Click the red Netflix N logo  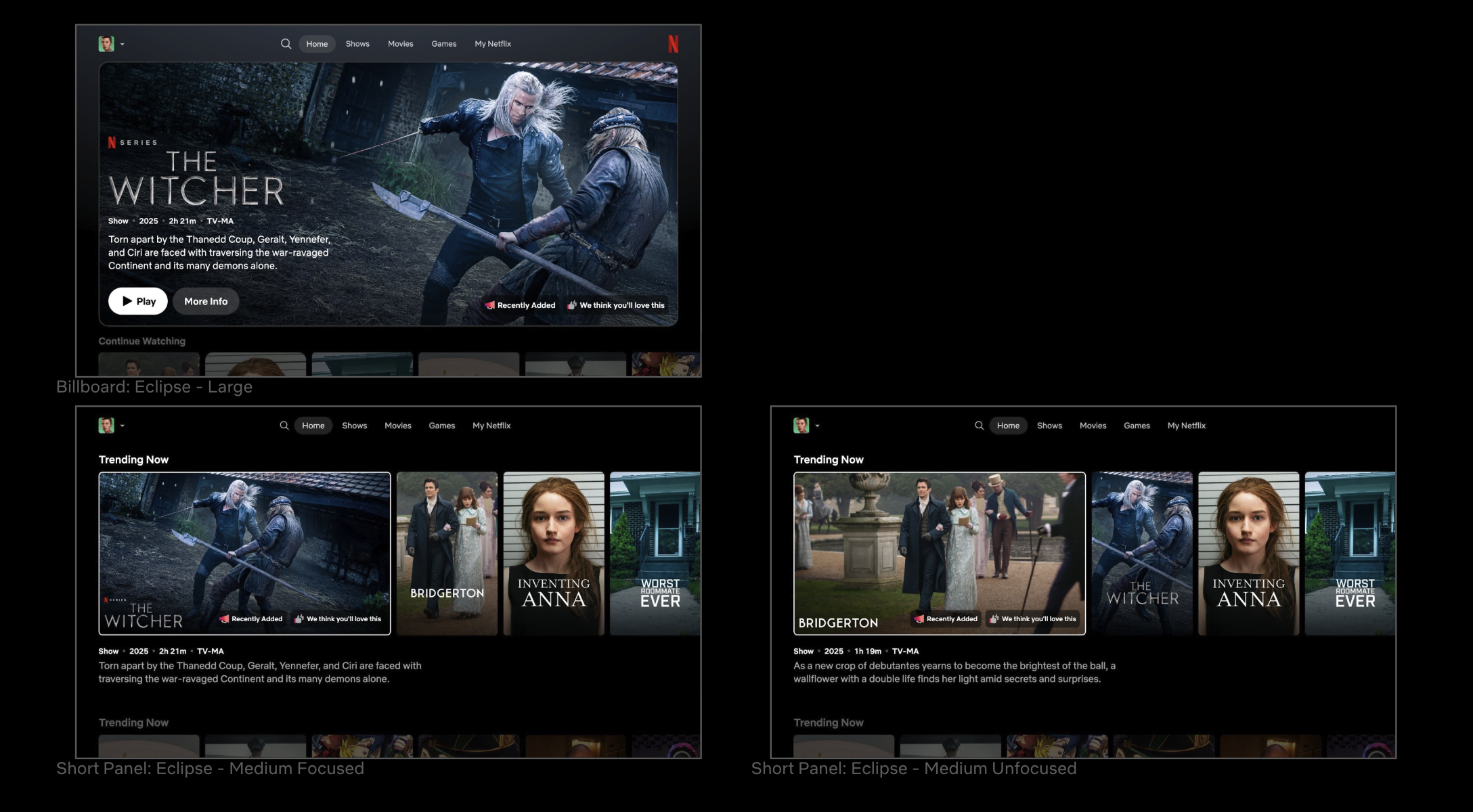[x=673, y=44]
